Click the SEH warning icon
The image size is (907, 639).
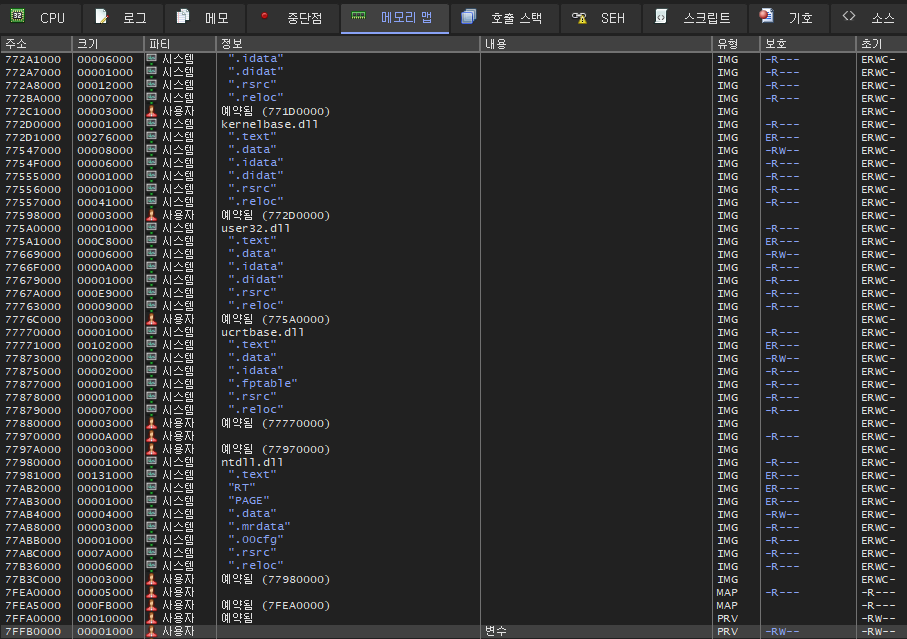[x=579, y=18]
